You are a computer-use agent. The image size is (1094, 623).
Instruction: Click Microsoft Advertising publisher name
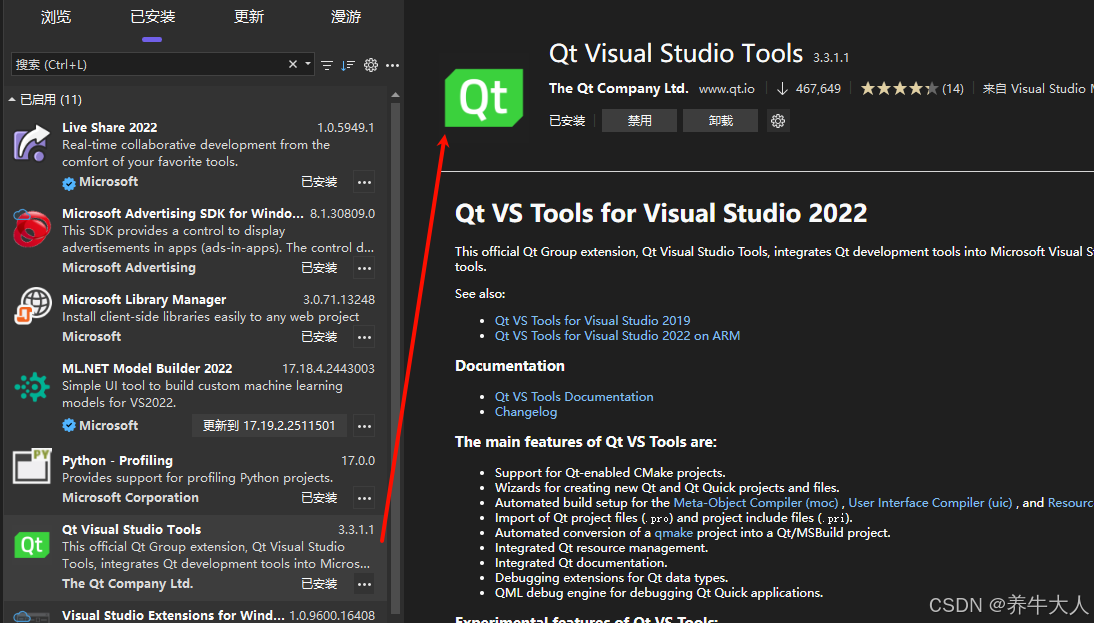pyautogui.click(x=129, y=267)
